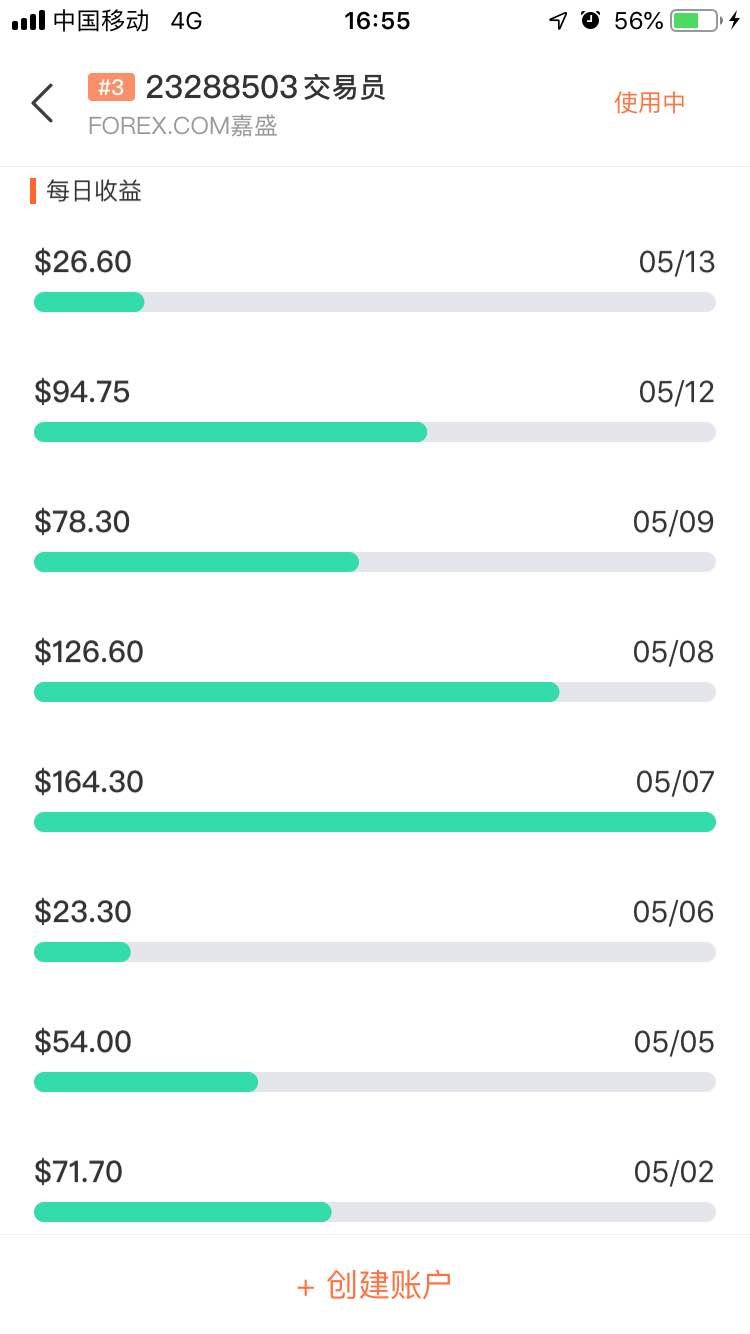Tap the location arrow status icon
The height and width of the screenshot is (1334, 750).
pos(558,20)
